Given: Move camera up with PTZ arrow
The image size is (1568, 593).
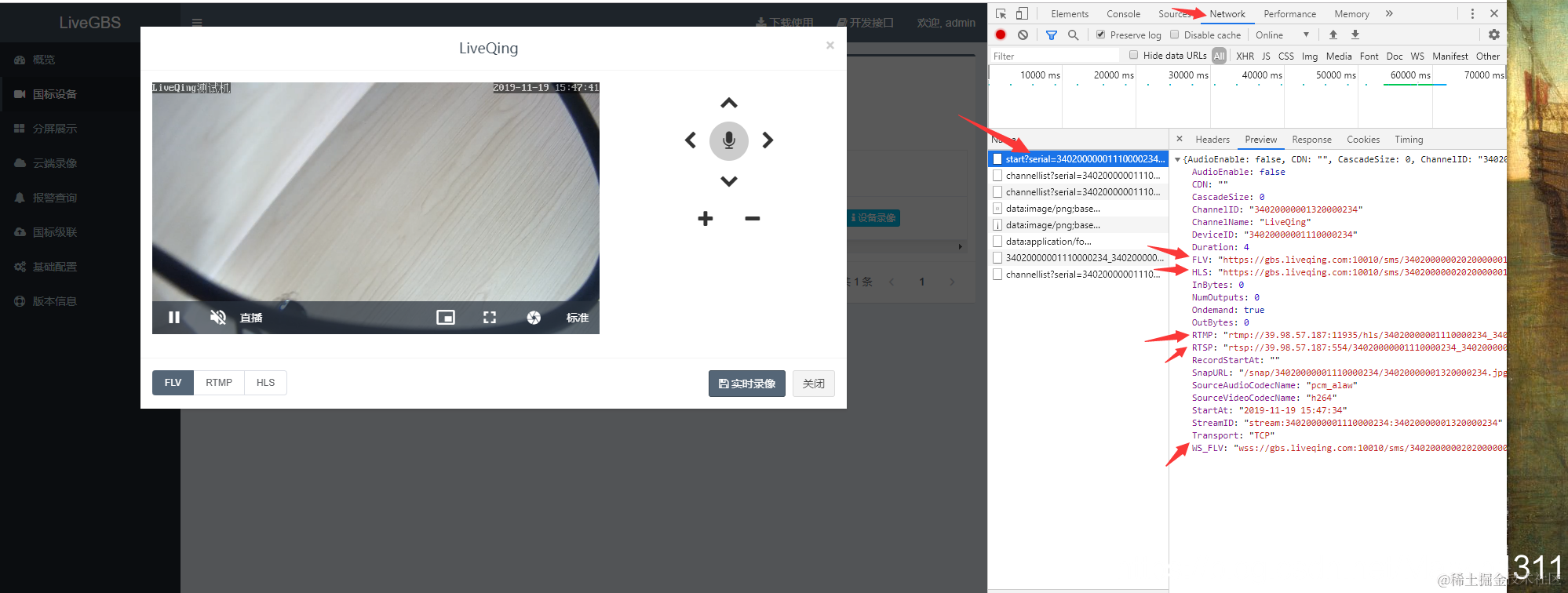Looking at the screenshot, I should pyautogui.click(x=729, y=103).
